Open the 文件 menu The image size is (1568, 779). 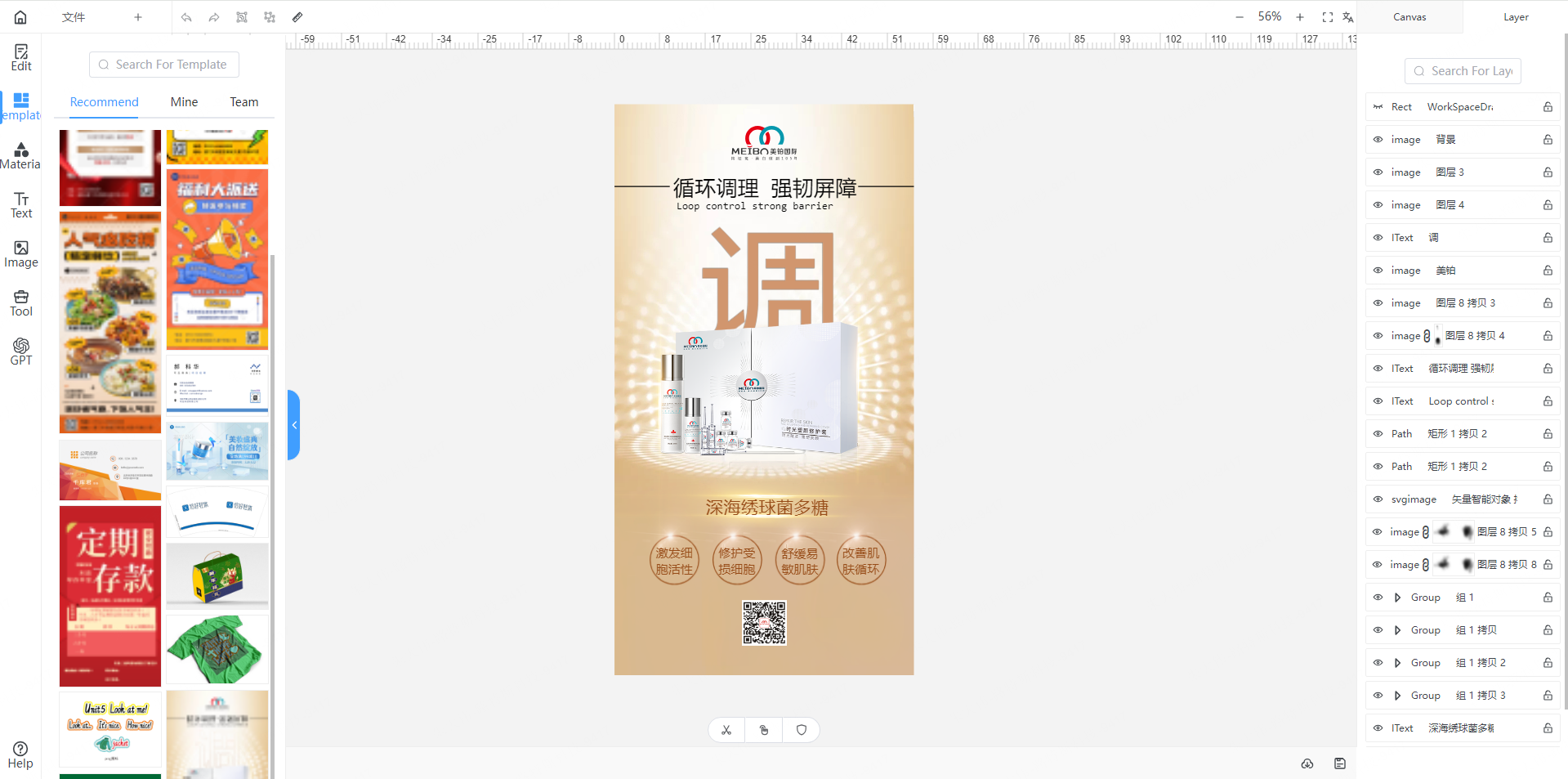point(74,17)
